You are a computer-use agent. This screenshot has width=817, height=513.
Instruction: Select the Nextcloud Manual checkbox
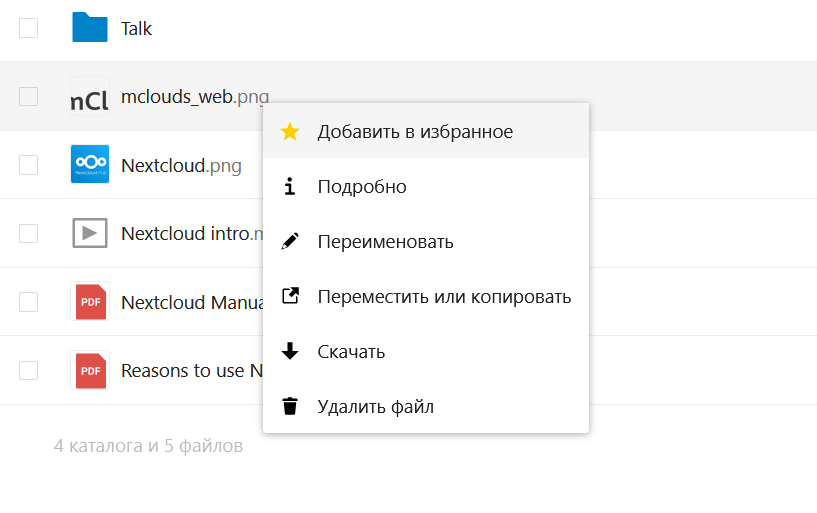point(29,302)
